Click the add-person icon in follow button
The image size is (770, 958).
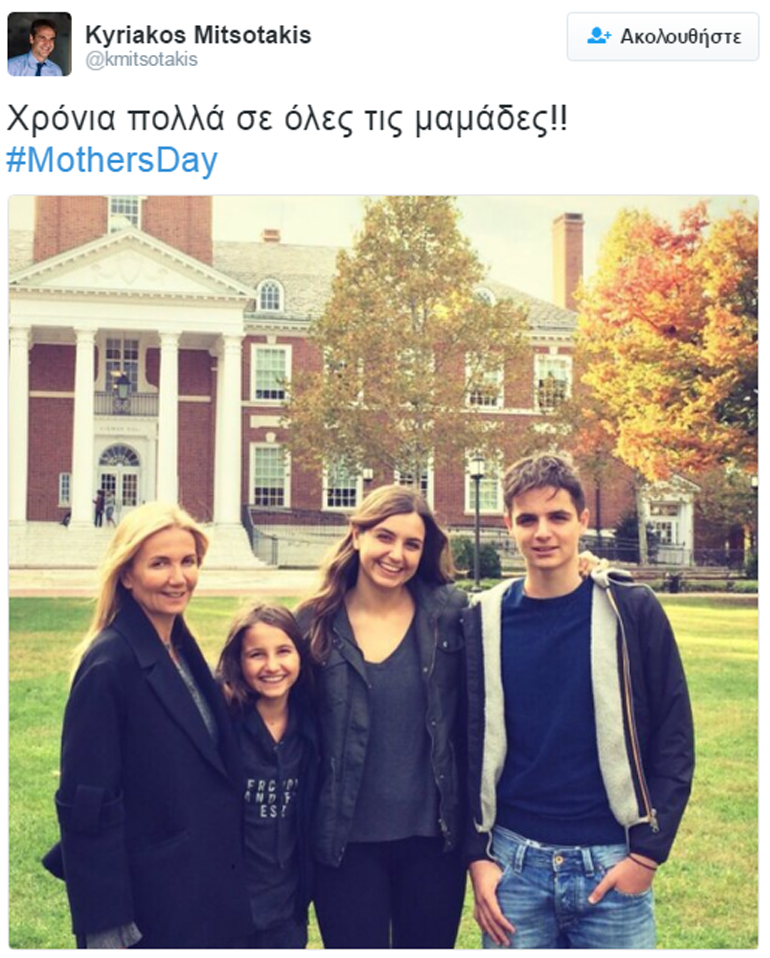click(x=598, y=36)
